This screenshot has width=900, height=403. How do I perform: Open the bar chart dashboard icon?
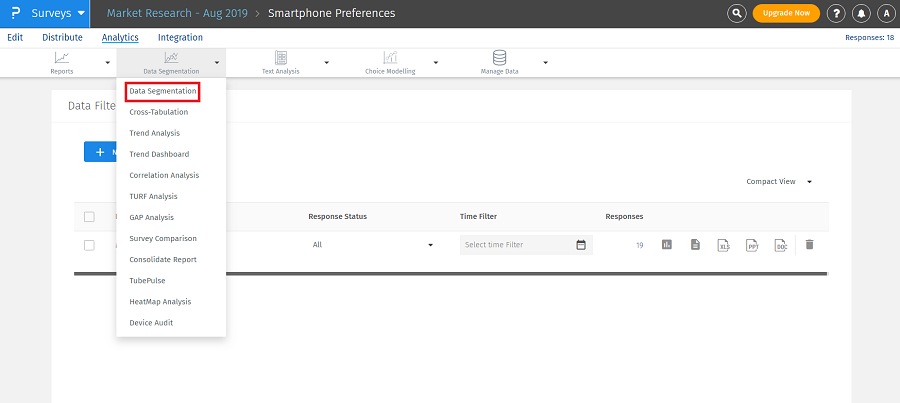click(667, 245)
